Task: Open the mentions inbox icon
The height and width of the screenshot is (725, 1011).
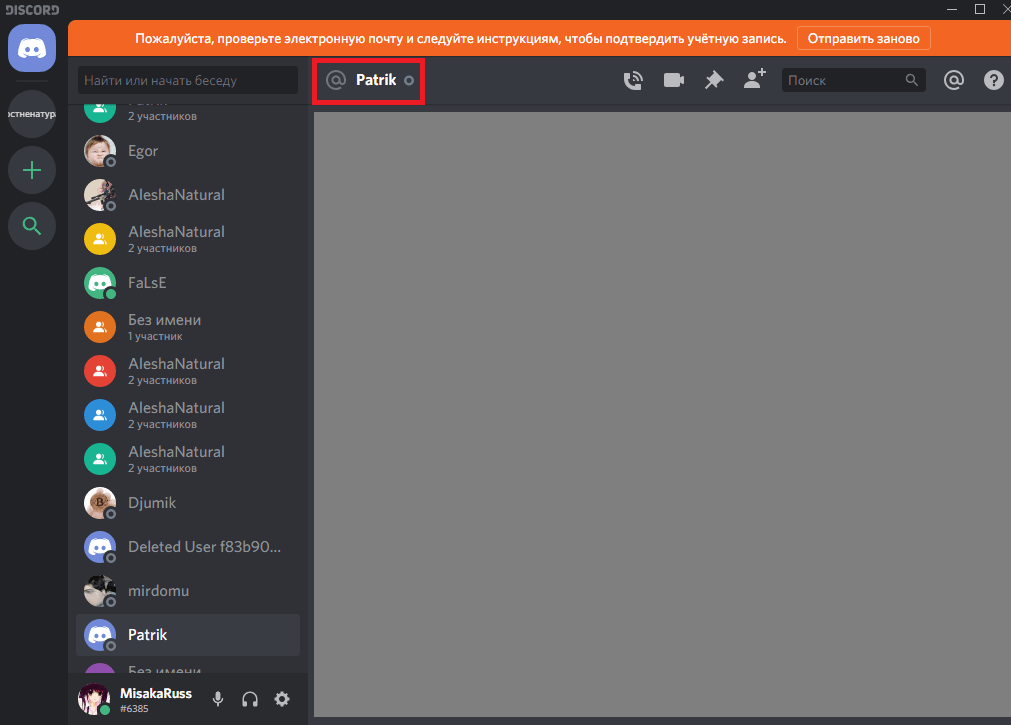Action: coord(954,81)
